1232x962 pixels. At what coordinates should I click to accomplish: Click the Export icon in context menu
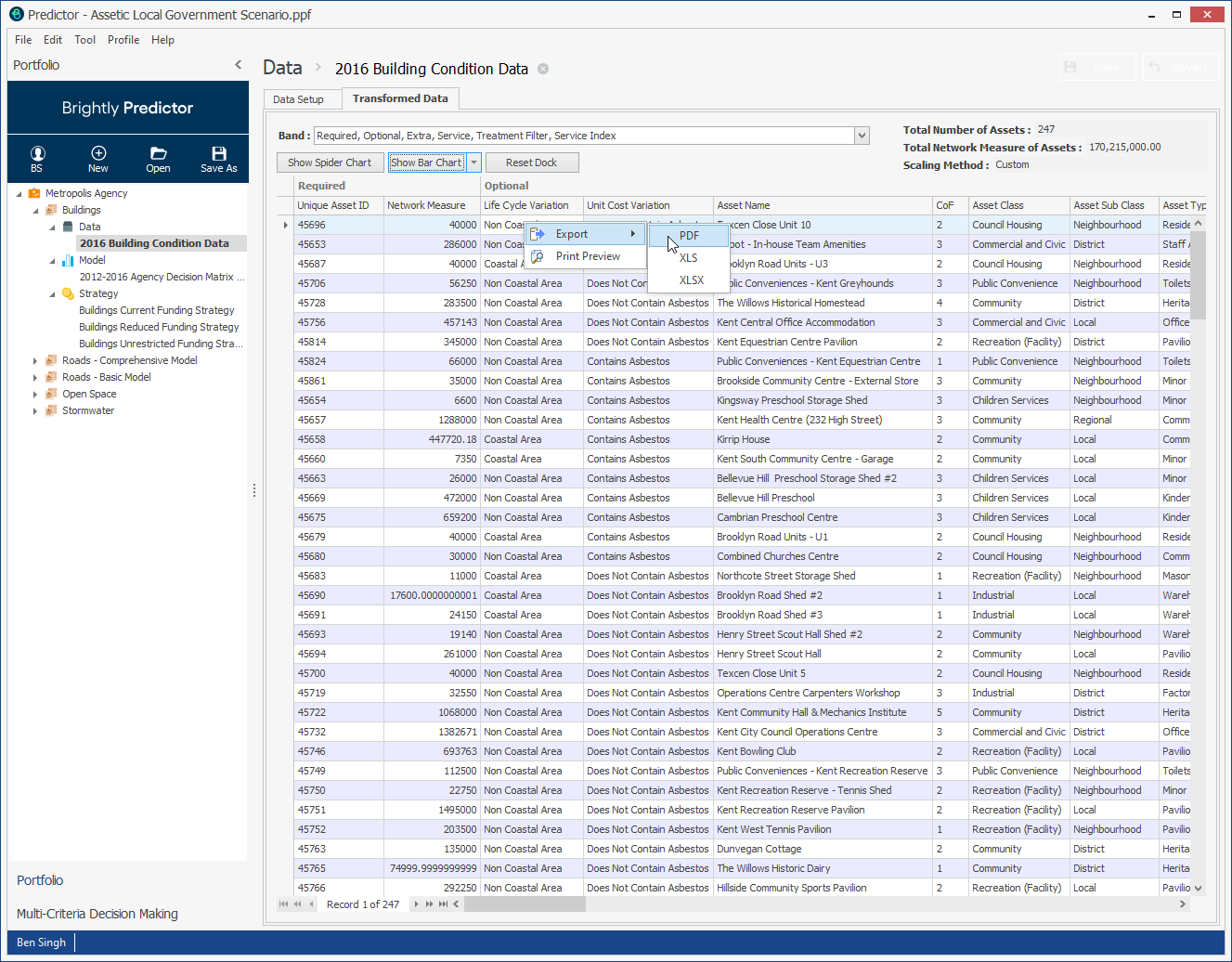pos(538,234)
